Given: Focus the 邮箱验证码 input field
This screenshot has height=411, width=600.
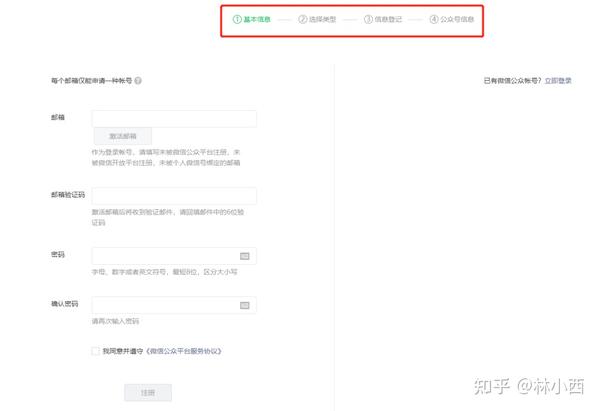Looking at the screenshot, I should [x=174, y=196].
